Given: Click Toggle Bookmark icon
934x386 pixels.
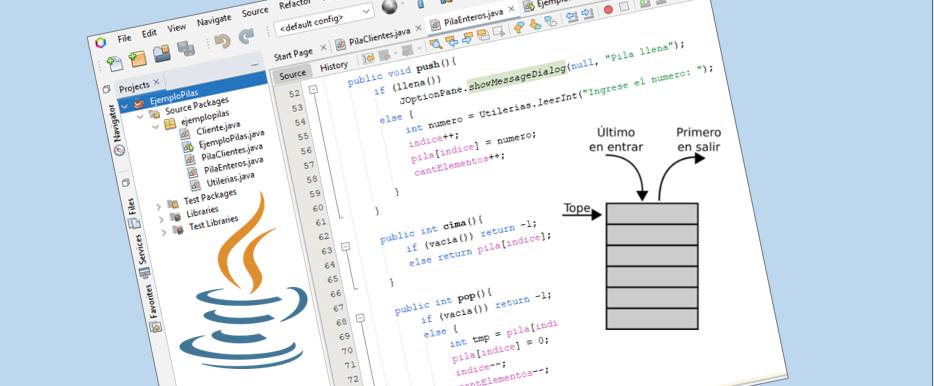Looking at the screenshot, I should [551, 21].
